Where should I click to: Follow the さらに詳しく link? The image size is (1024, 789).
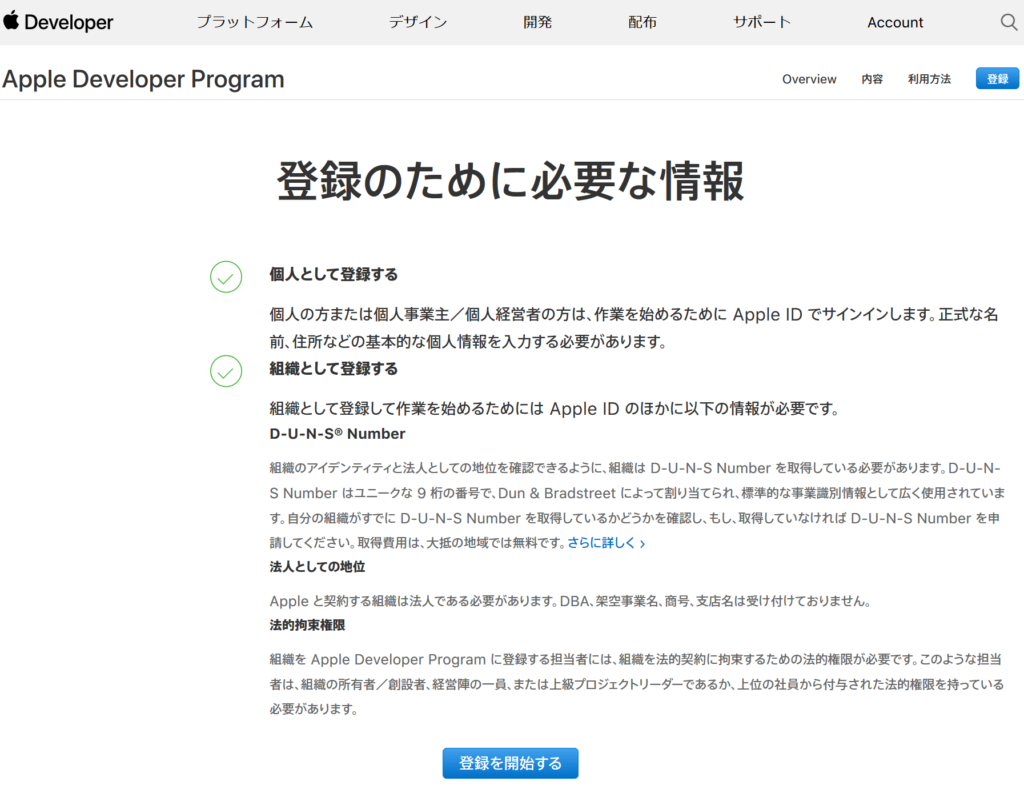(607, 543)
